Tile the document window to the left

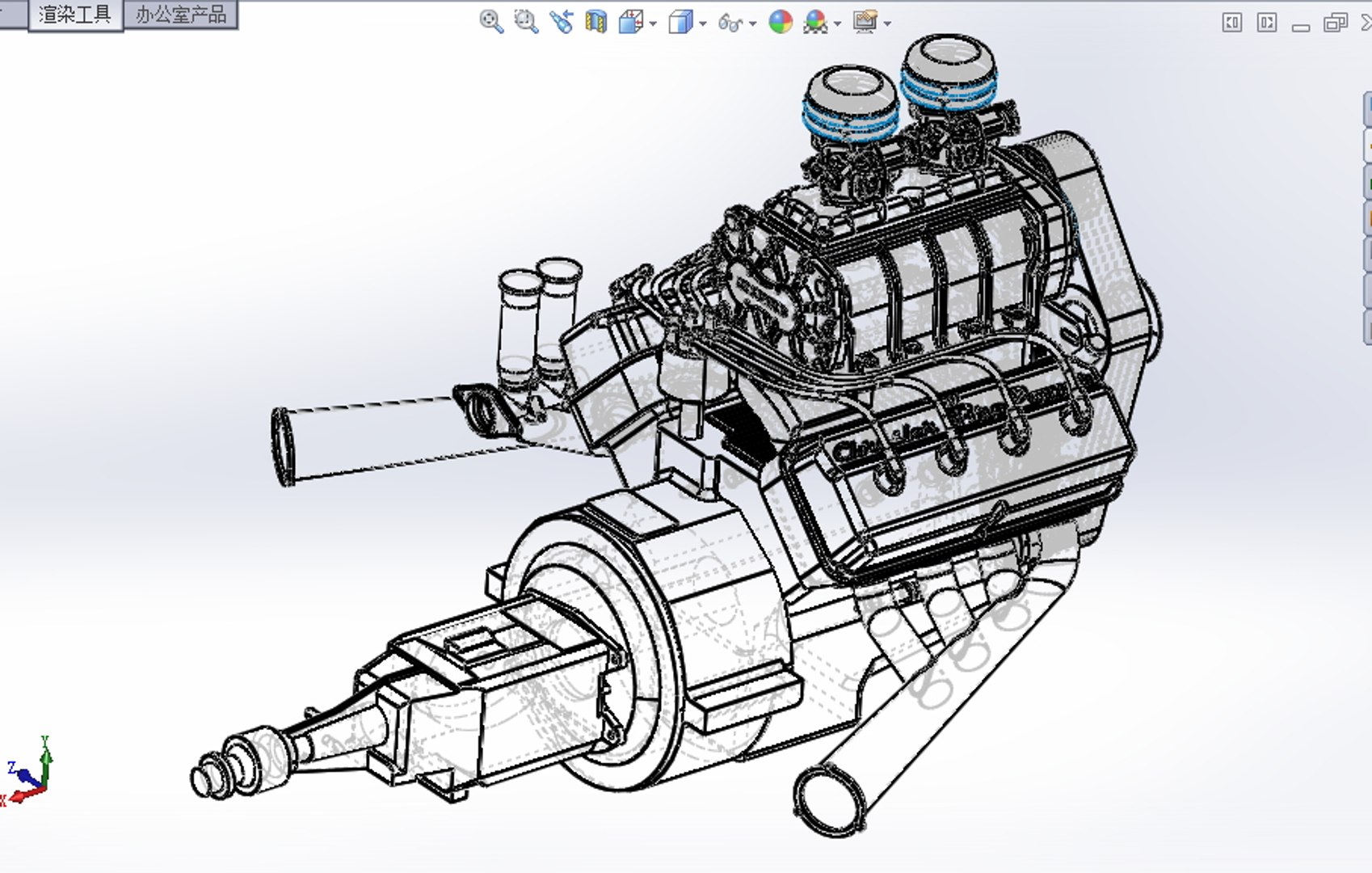coord(1232,23)
